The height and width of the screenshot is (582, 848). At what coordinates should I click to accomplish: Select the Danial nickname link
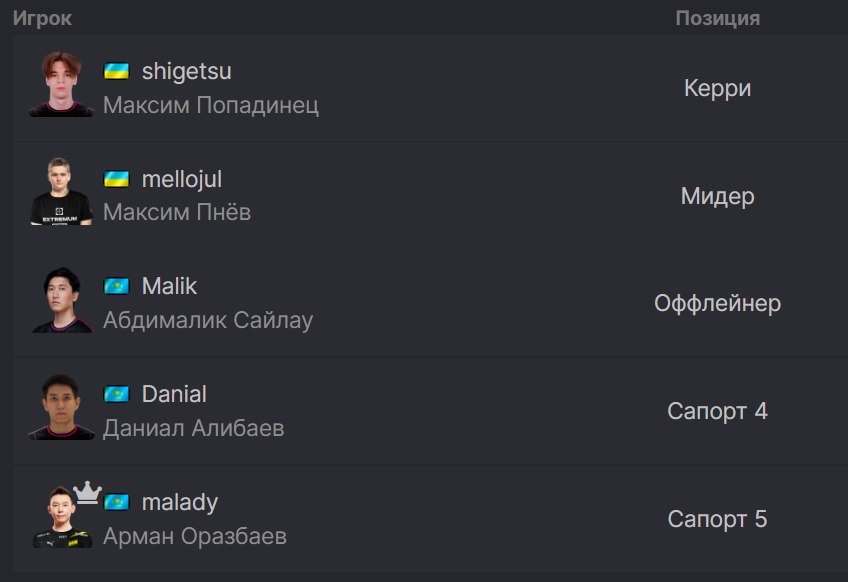coord(174,394)
